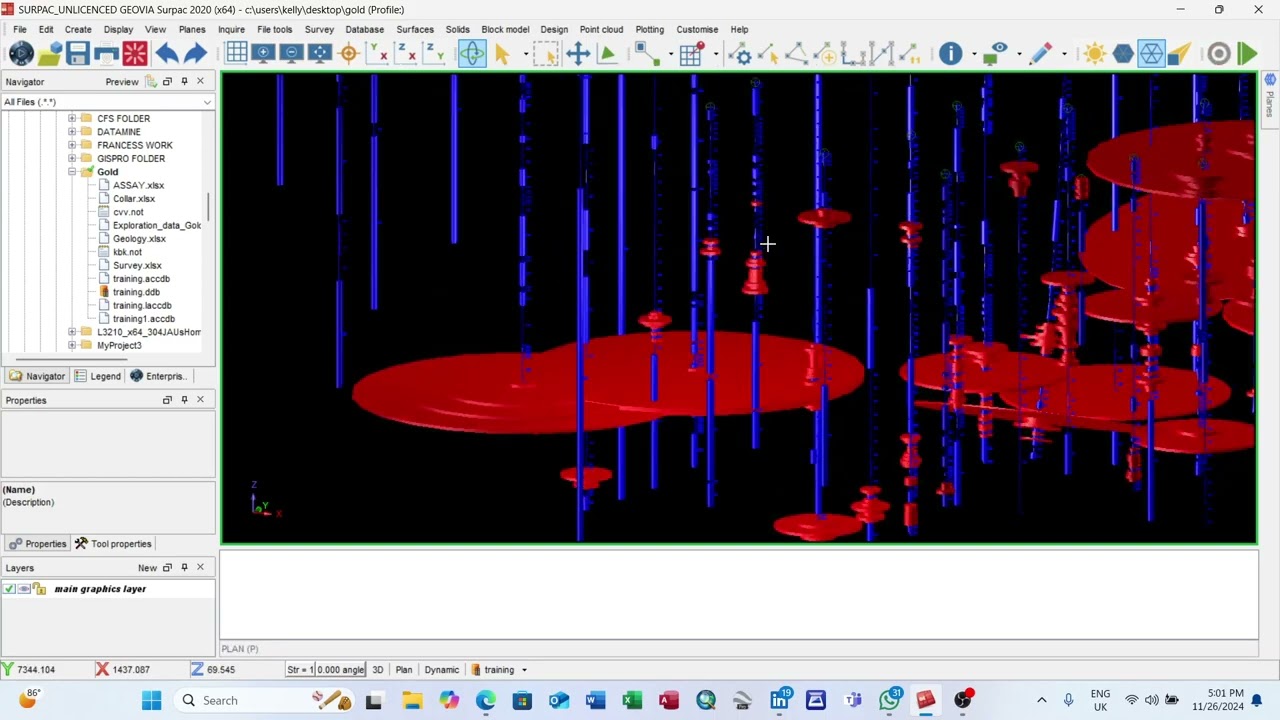Open the Surfaces menu
Screen dimensions: 1280x720
pos(414,30)
